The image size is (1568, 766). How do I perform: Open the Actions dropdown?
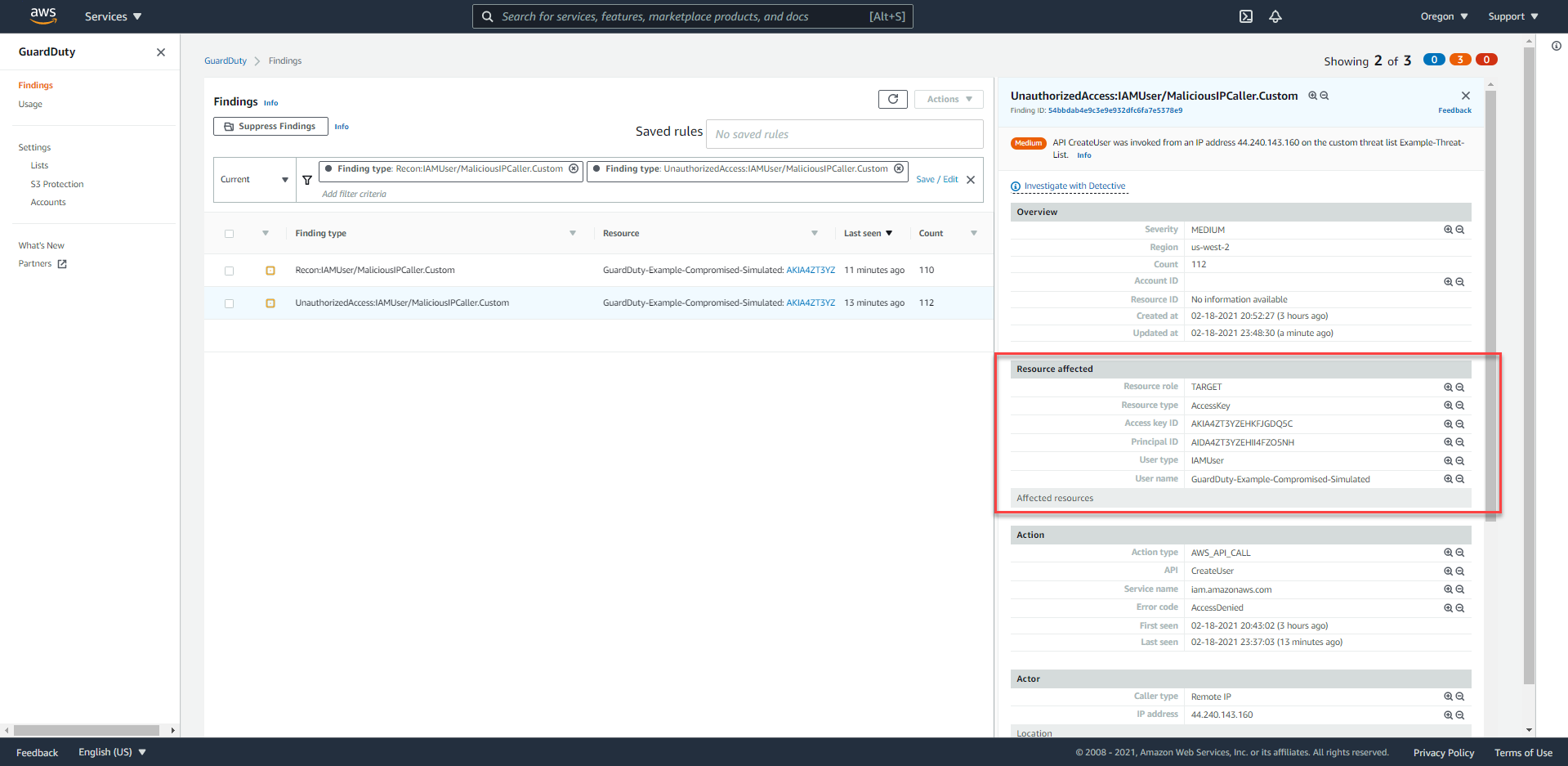tap(949, 99)
